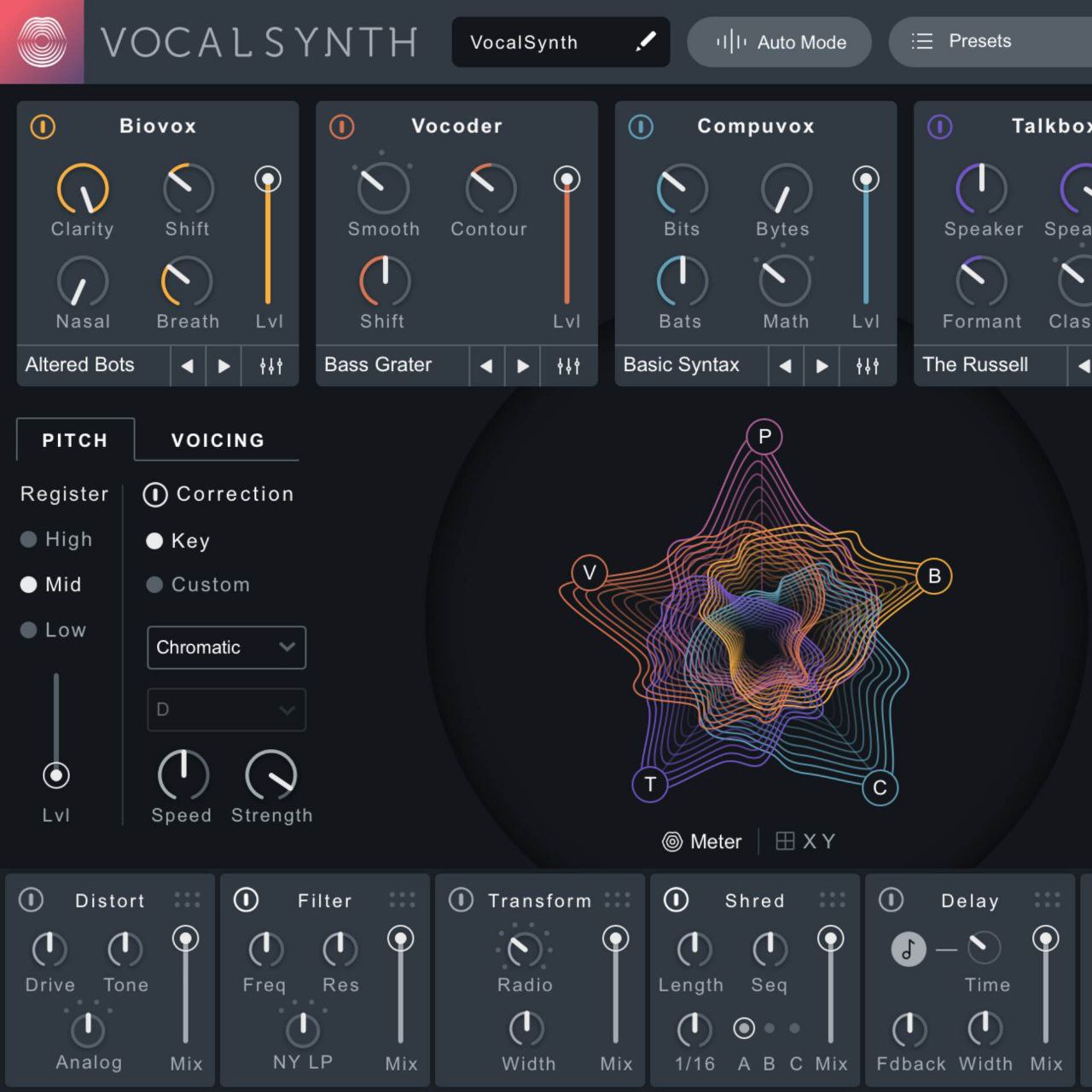
Task: Switch to the PITCH tab
Action: pyautogui.click(x=75, y=440)
